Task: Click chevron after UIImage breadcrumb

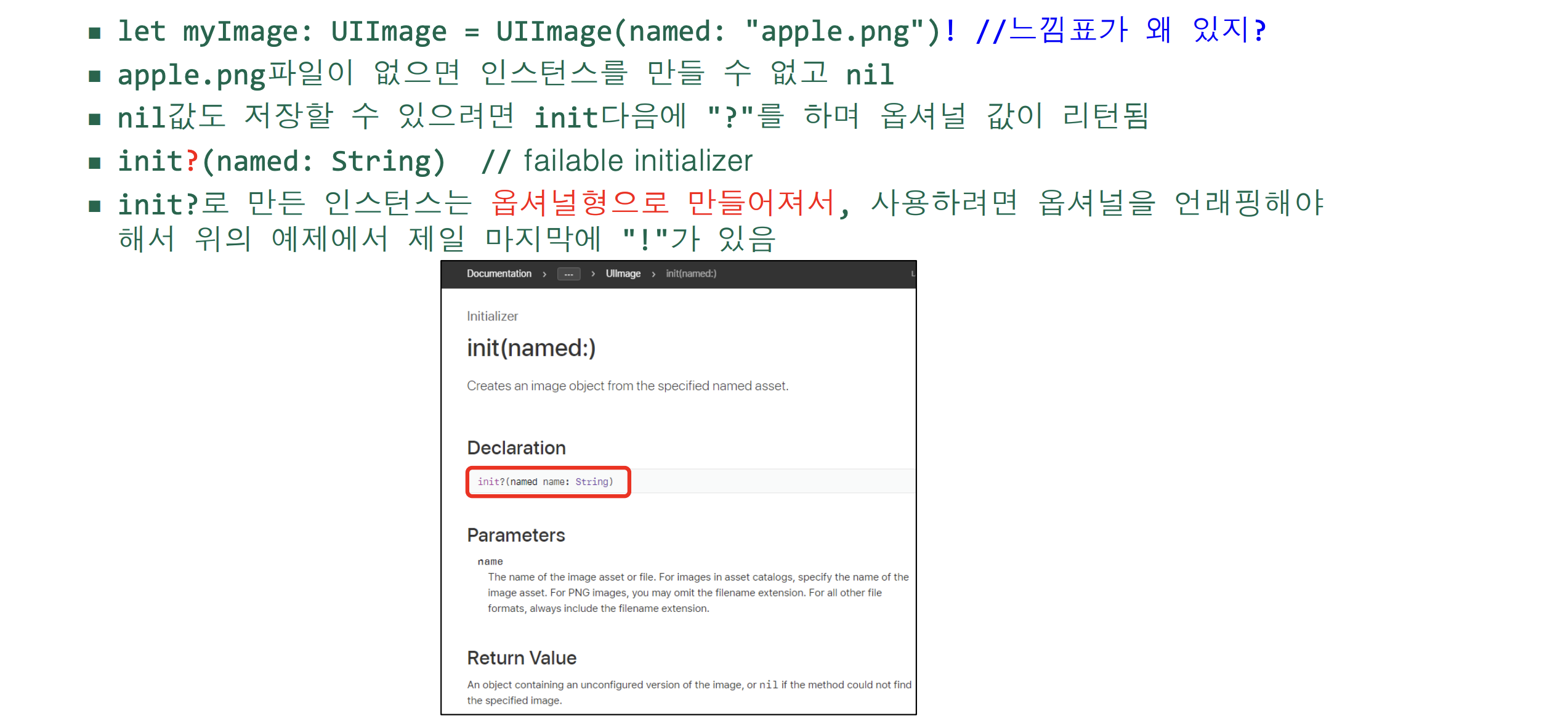Action: (x=653, y=274)
